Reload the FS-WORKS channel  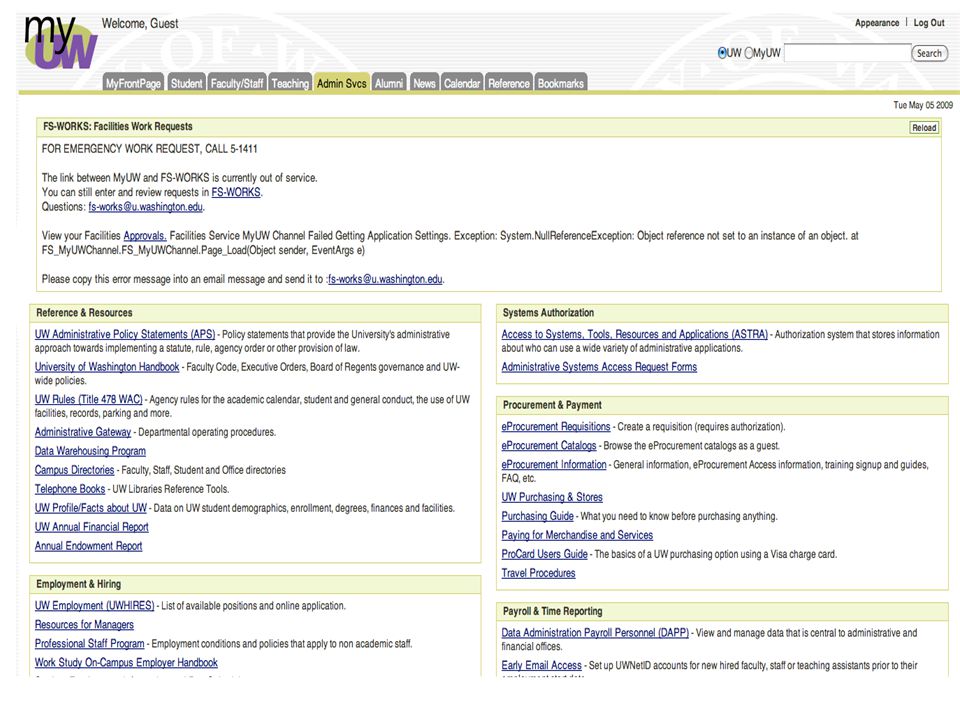tap(924, 127)
